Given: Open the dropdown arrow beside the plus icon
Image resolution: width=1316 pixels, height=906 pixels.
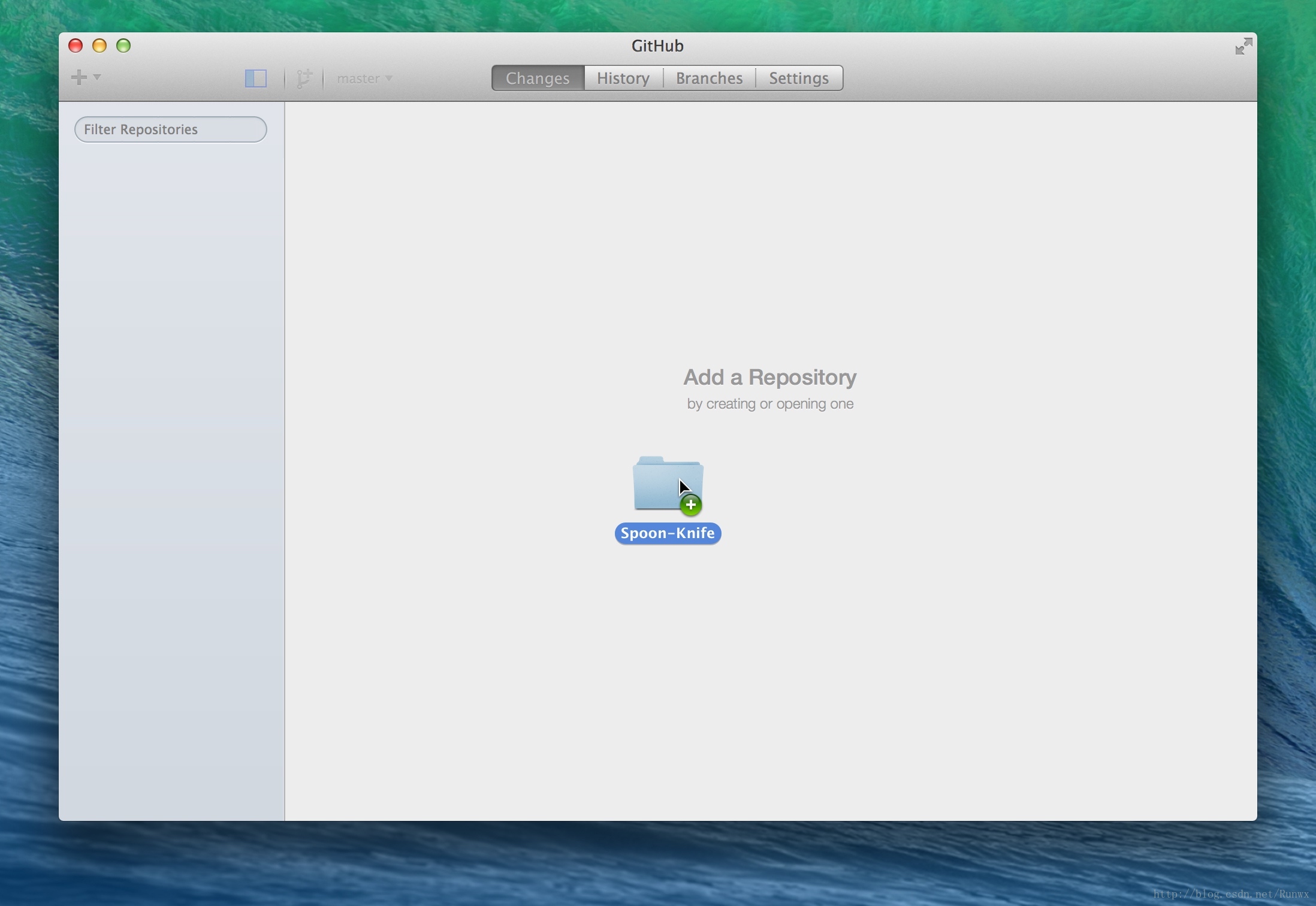Looking at the screenshot, I should coord(97,77).
